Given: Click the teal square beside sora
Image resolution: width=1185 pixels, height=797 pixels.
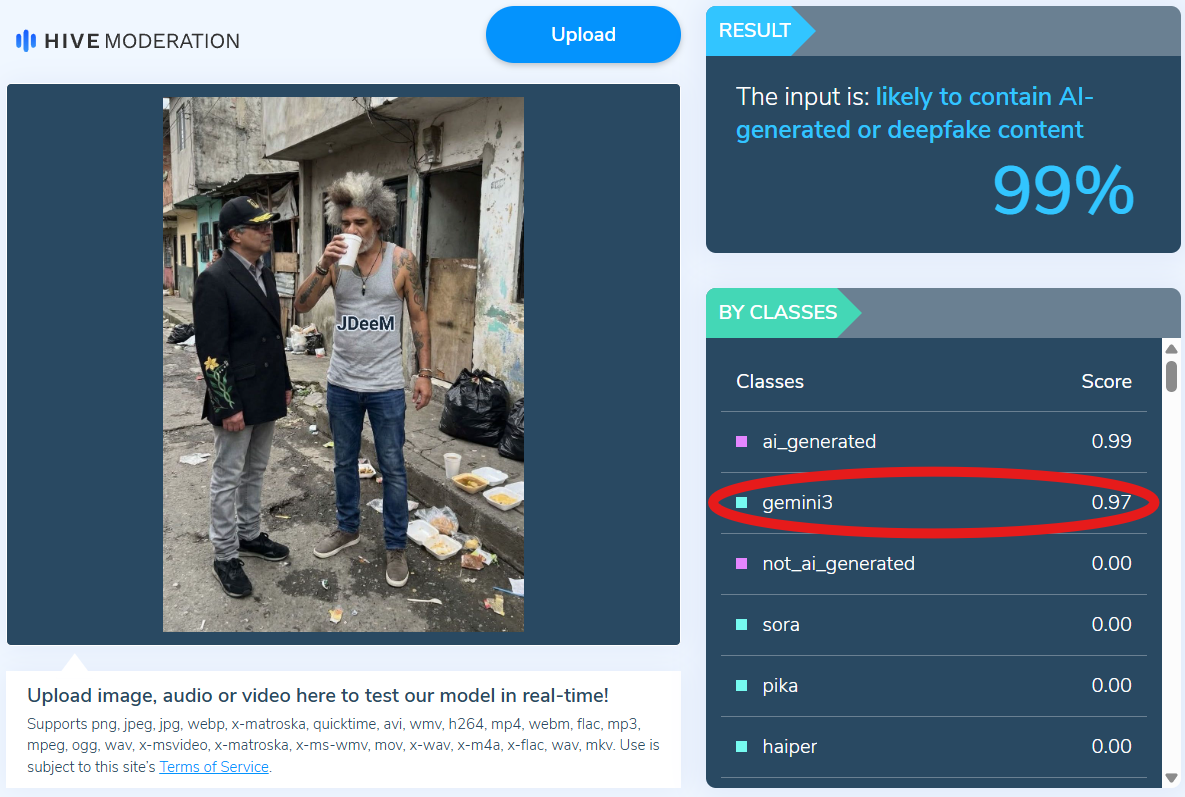Looking at the screenshot, I should pyautogui.click(x=741, y=624).
